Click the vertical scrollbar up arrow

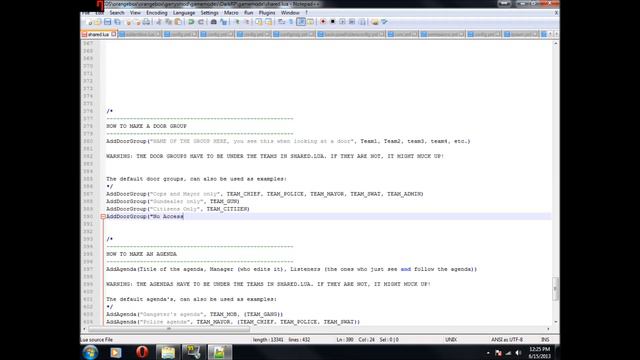click(556, 43)
